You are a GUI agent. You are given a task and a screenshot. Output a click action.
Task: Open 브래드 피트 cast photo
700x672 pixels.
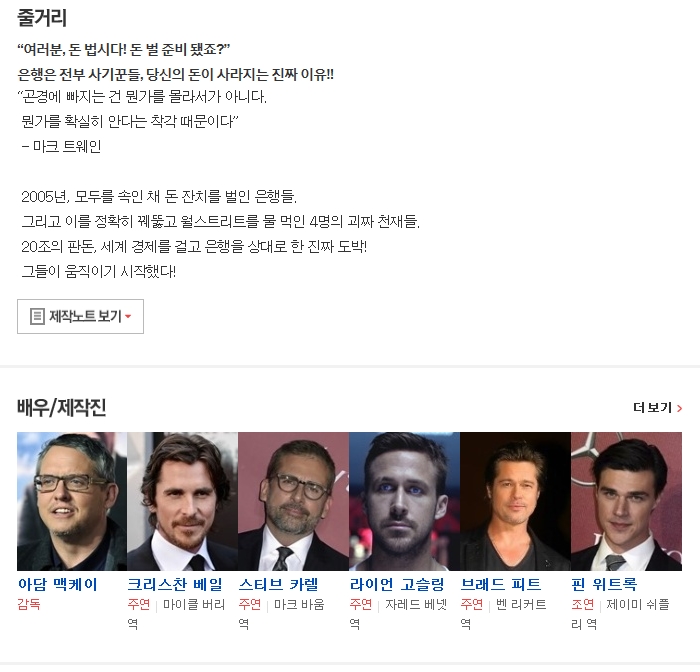coord(515,501)
